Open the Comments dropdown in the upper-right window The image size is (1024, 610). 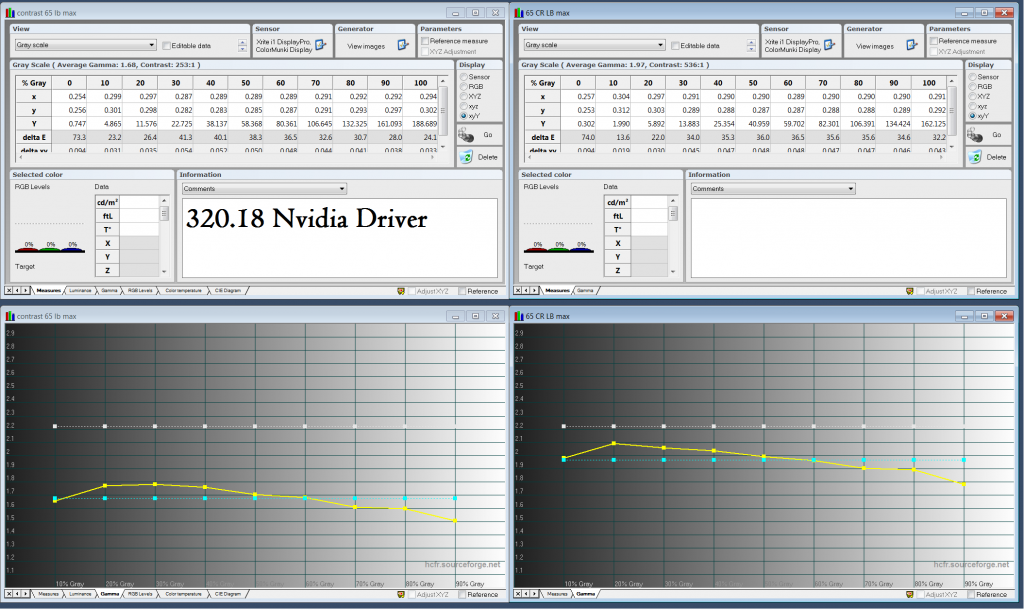[x=773, y=189]
